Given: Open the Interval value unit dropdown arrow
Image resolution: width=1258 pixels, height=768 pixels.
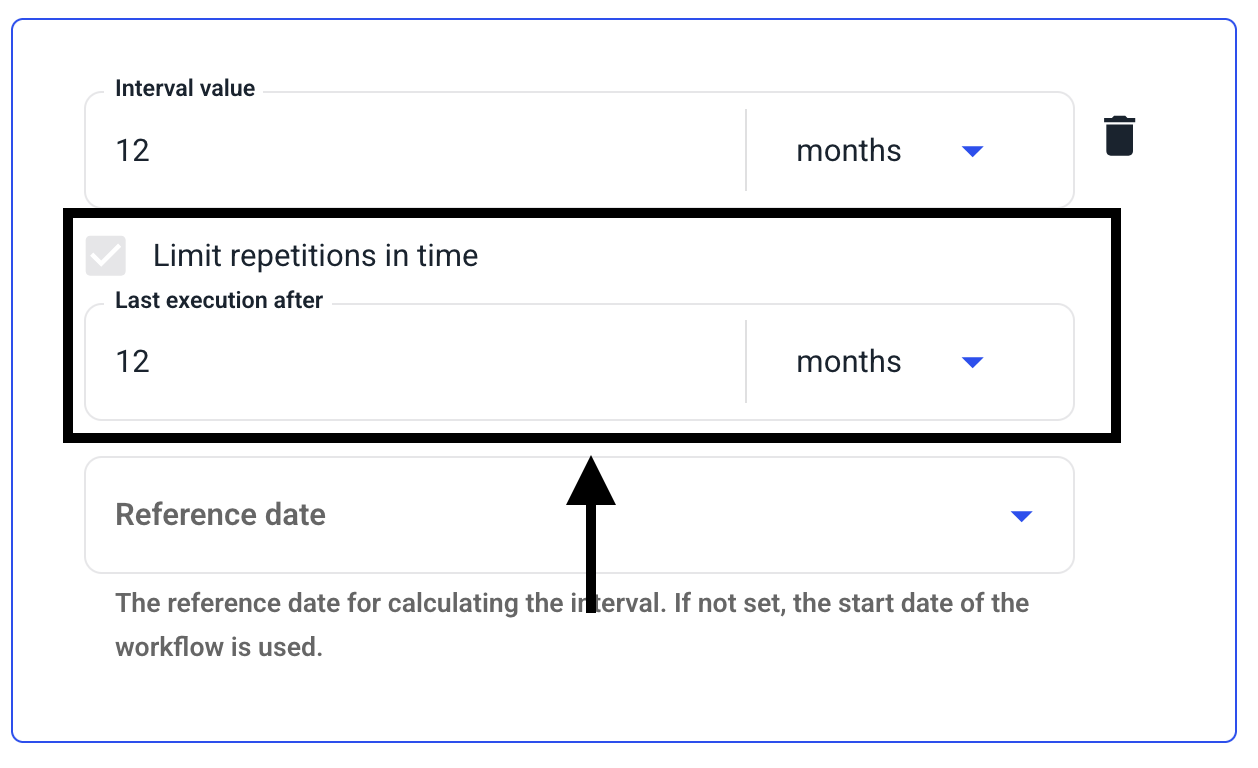Looking at the screenshot, I should pos(972,151).
